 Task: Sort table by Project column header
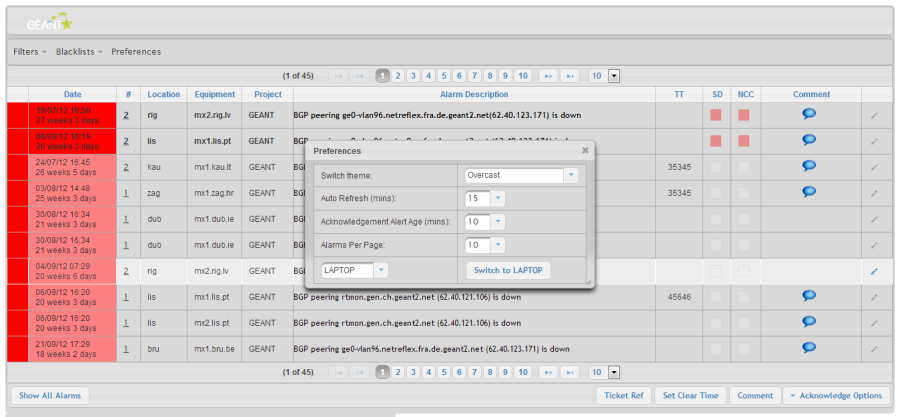click(x=267, y=95)
